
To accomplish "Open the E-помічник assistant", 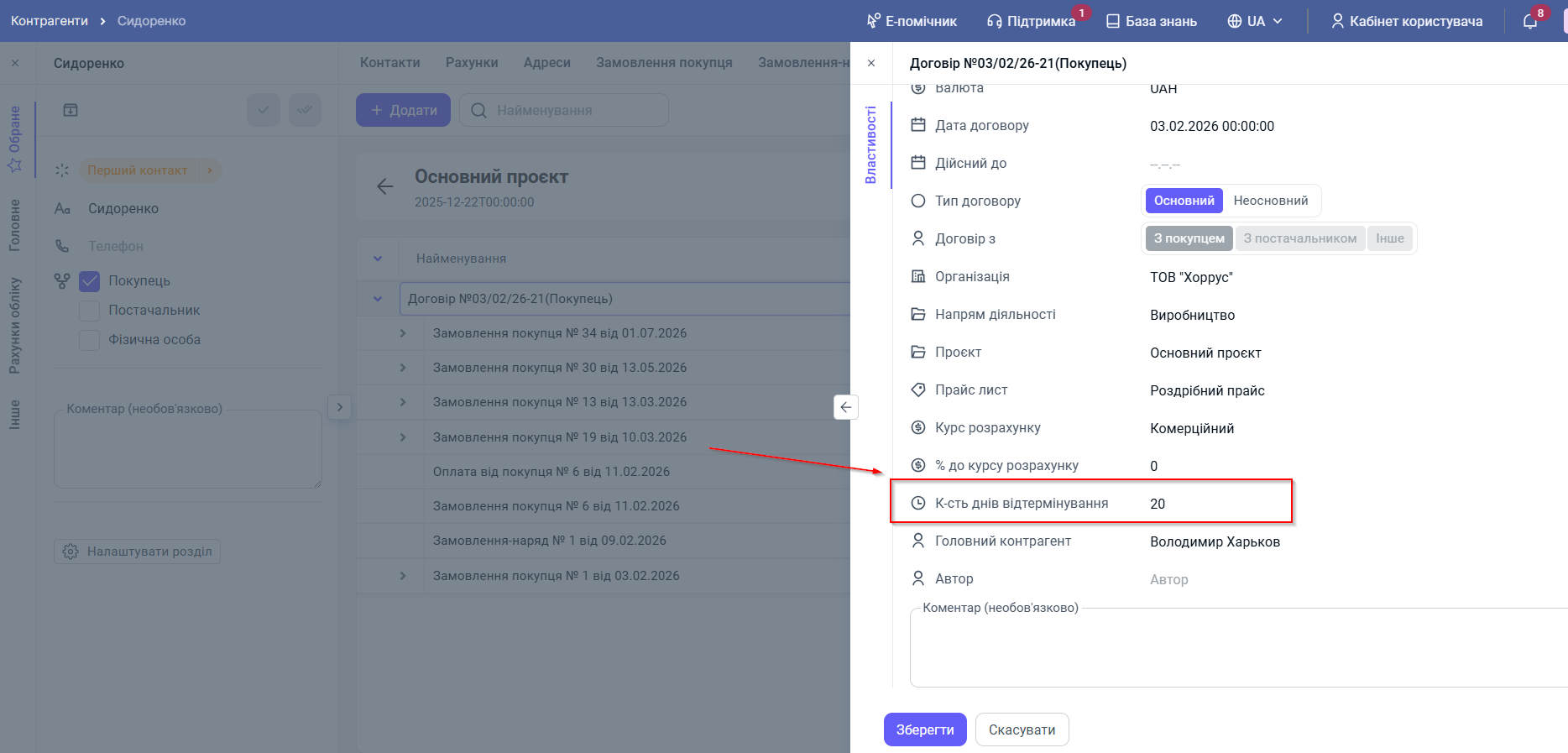I will [912, 21].
